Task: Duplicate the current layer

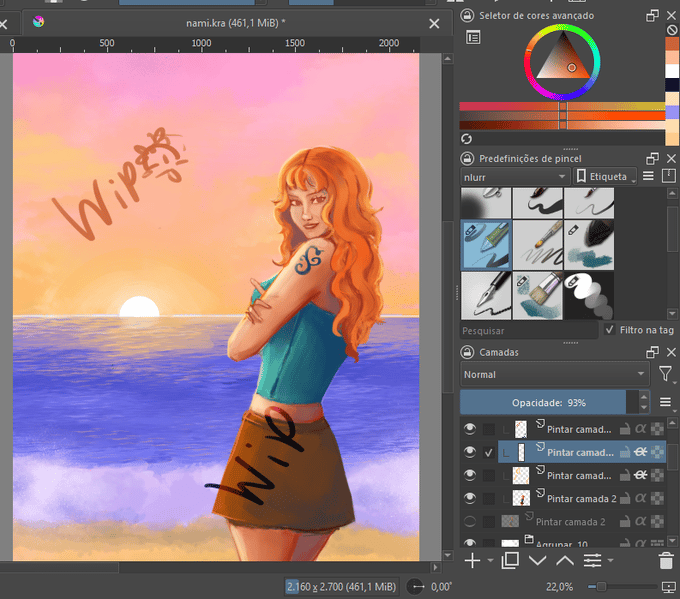Action: pyautogui.click(x=510, y=560)
